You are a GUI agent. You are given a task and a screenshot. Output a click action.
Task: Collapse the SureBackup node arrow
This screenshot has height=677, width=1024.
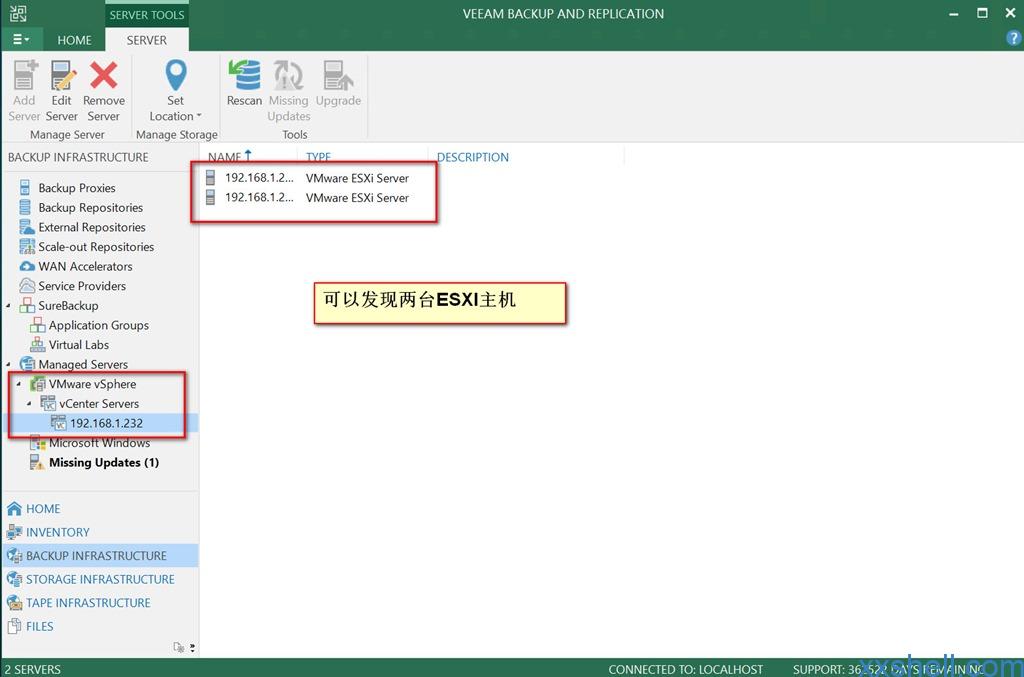(8, 306)
